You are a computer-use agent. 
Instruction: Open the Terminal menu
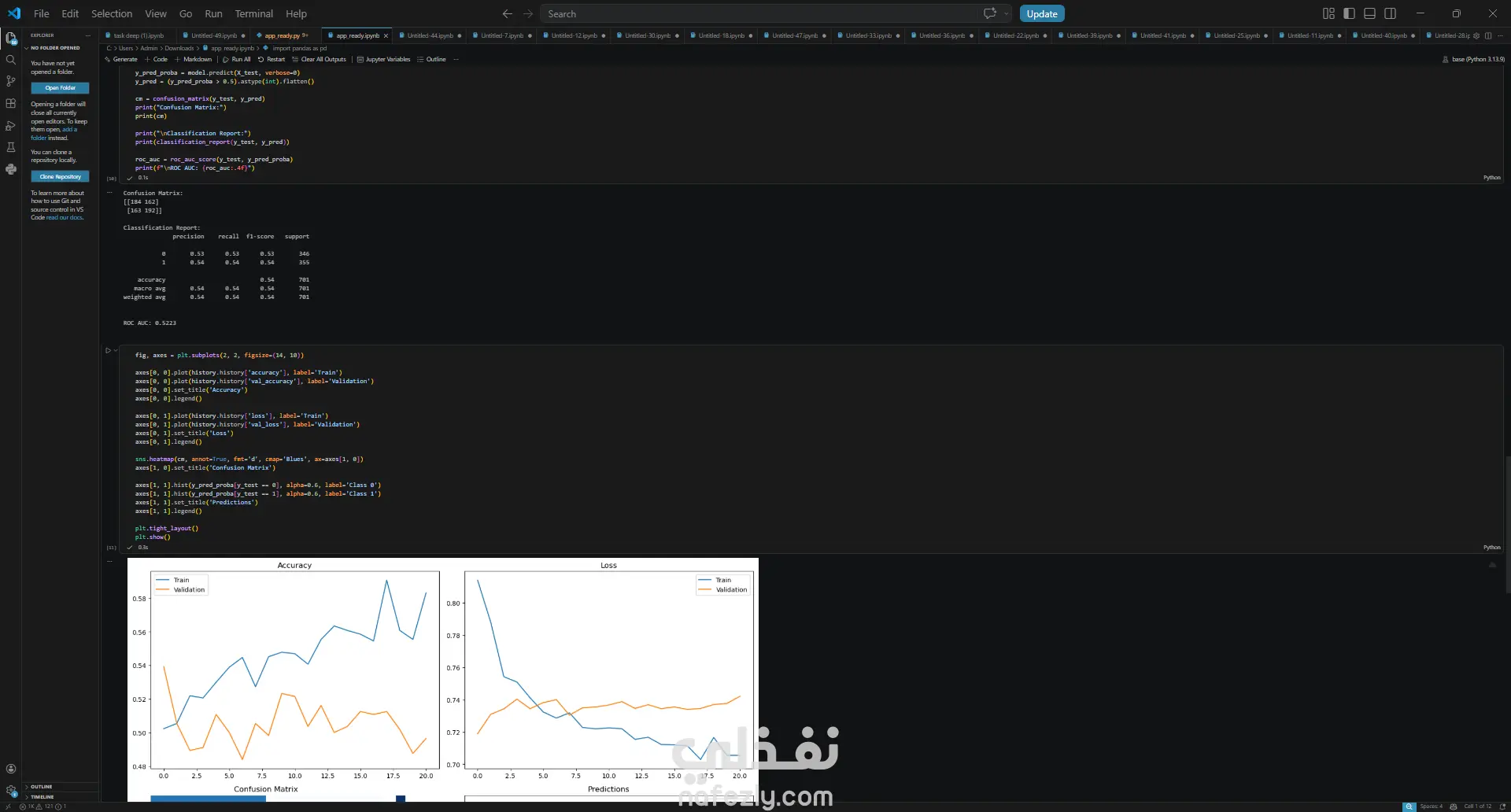tap(254, 13)
